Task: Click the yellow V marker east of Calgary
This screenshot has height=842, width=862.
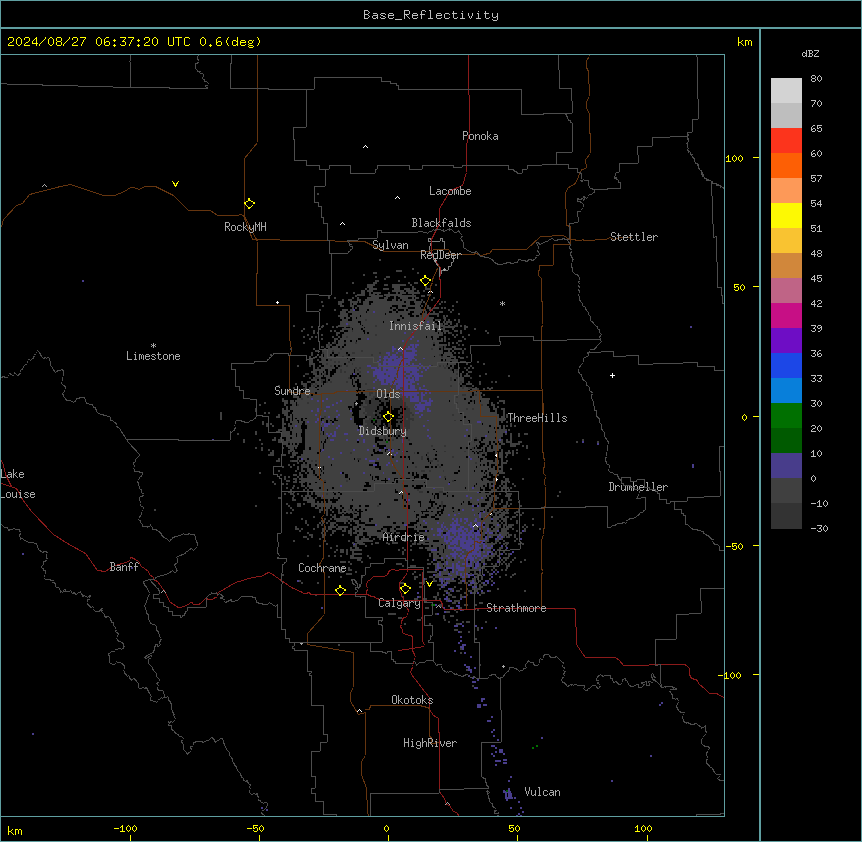Action: [429, 584]
